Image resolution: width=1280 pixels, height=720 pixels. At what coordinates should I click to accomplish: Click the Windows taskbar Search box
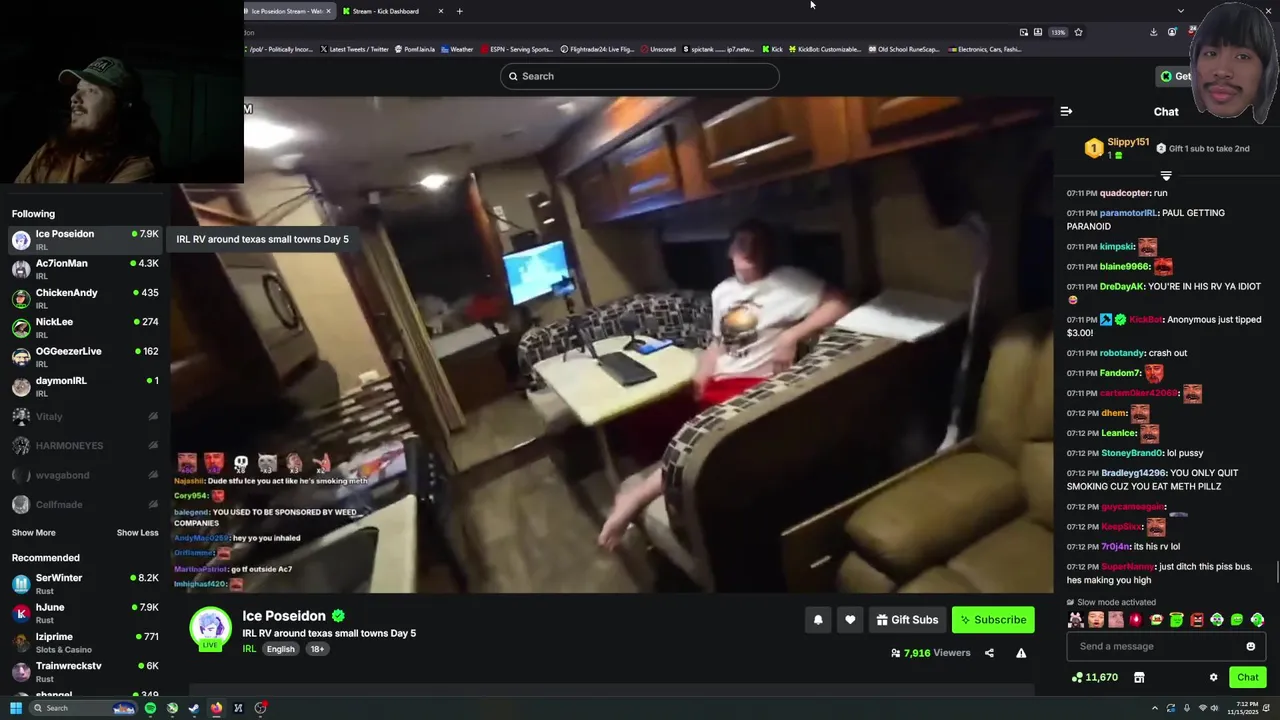85,708
